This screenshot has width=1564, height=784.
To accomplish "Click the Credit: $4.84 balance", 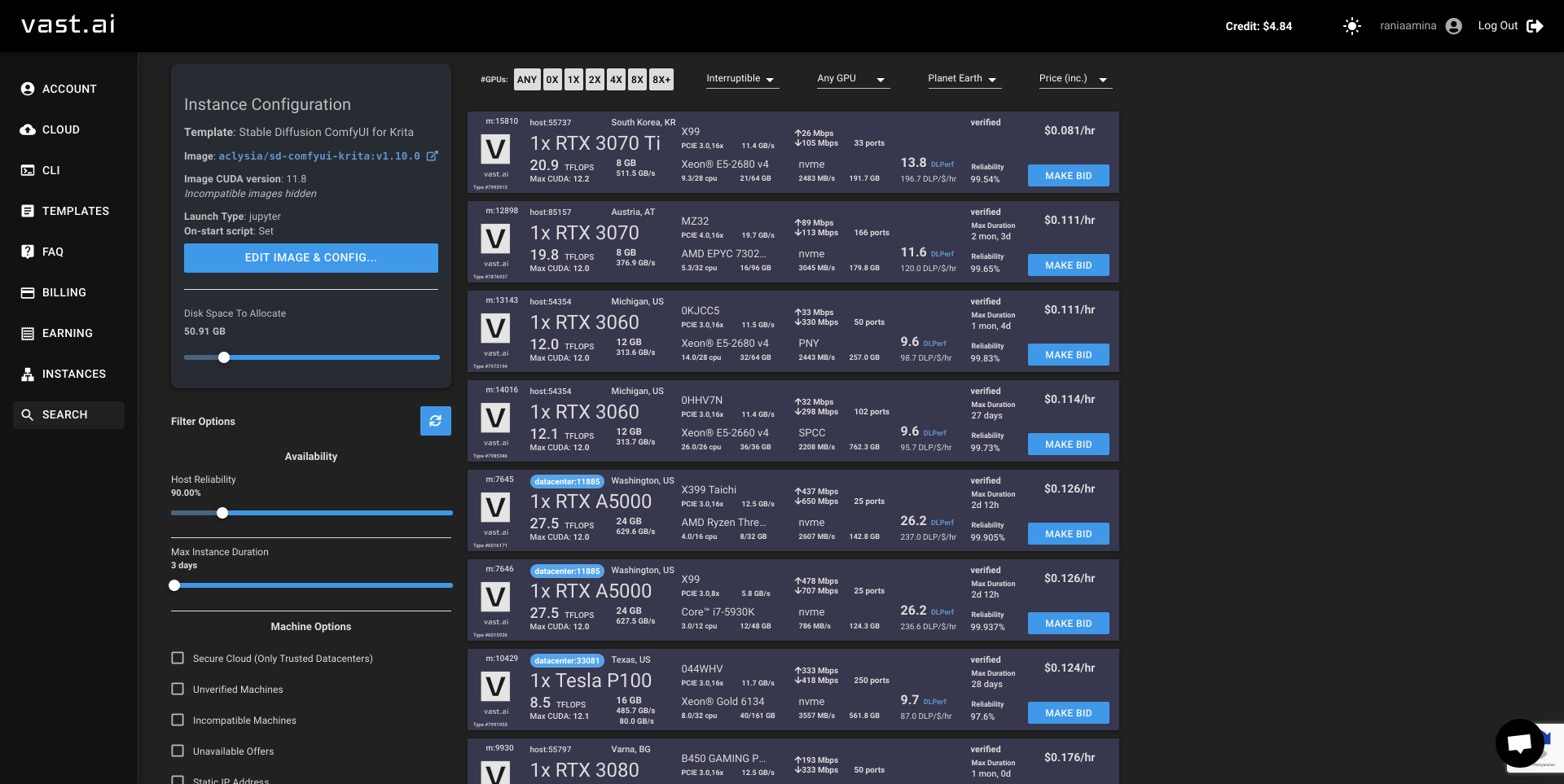I will (x=1259, y=26).
